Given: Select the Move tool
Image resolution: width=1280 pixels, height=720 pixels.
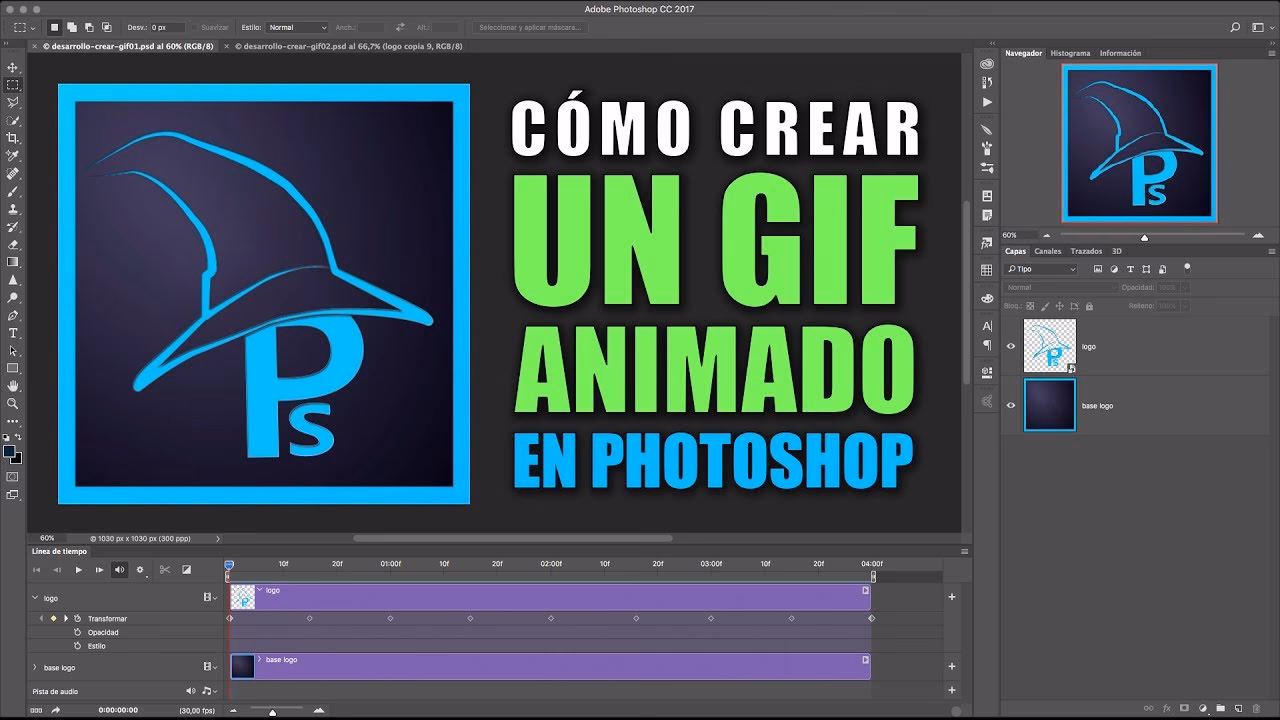Looking at the screenshot, I should [x=13, y=66].
